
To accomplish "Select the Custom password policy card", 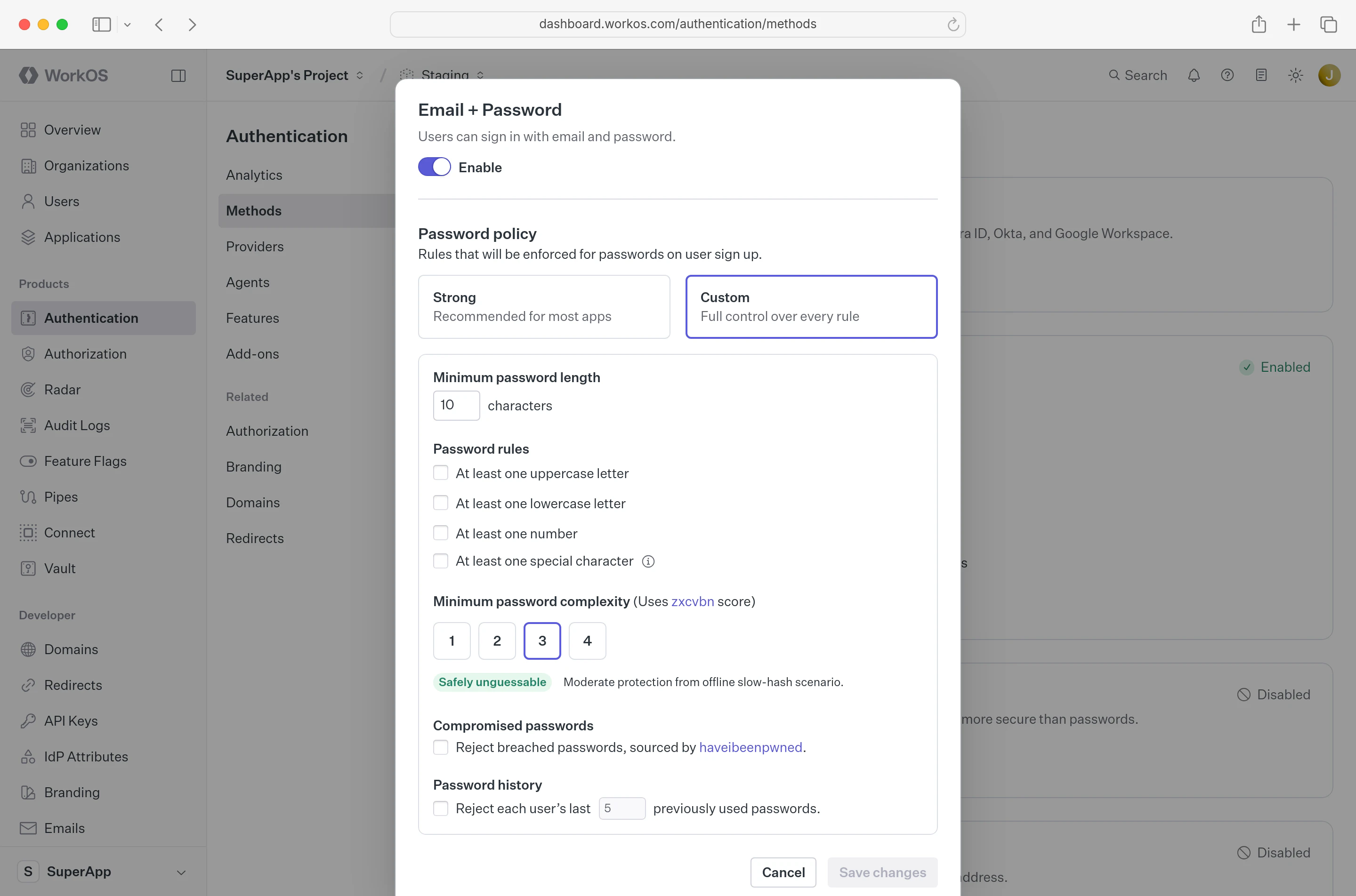I will (x=811, y=307).
